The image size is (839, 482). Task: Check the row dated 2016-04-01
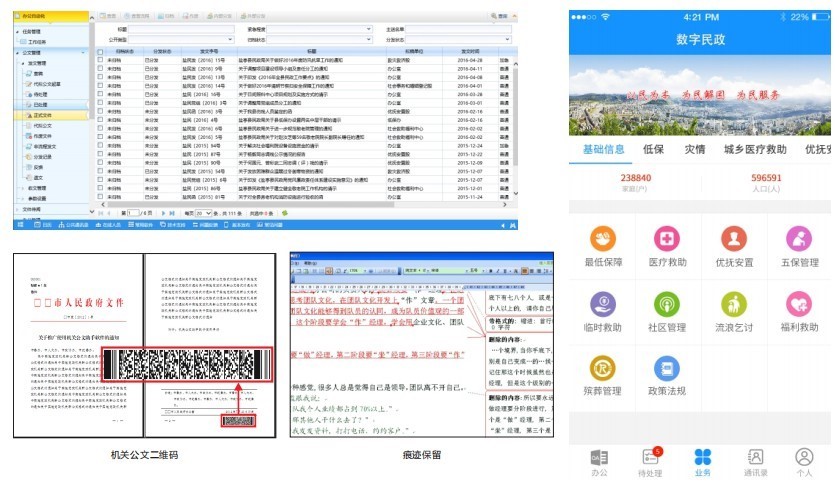coord(100,86)
